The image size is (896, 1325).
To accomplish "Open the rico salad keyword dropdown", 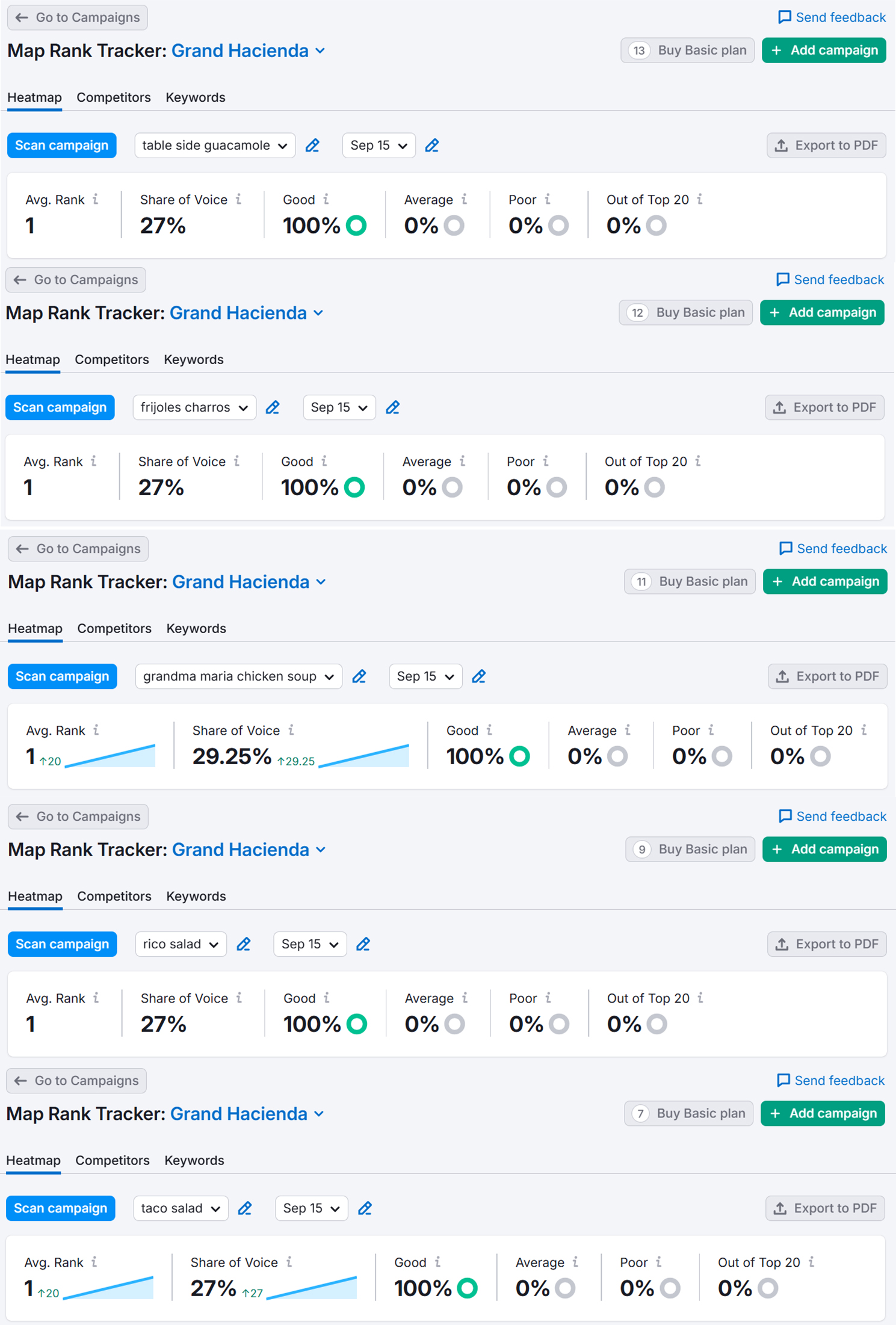I will coord(181,944).
